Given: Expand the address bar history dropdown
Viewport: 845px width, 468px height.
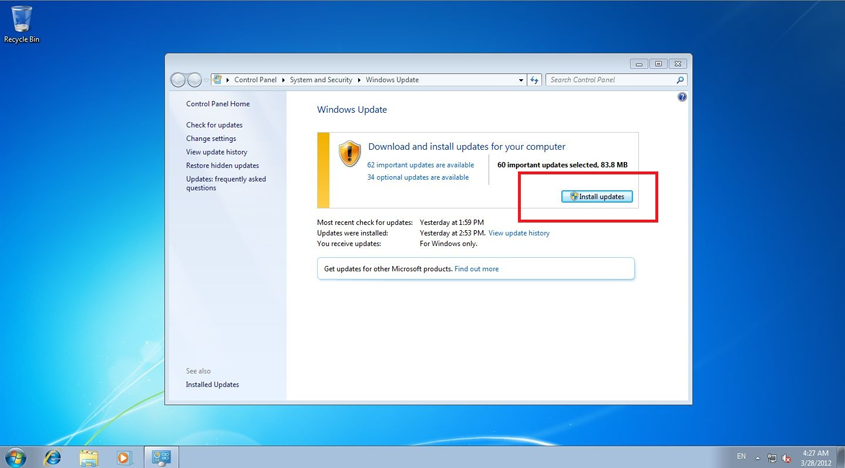Looking at the screenshot, I should click(520, 80).
